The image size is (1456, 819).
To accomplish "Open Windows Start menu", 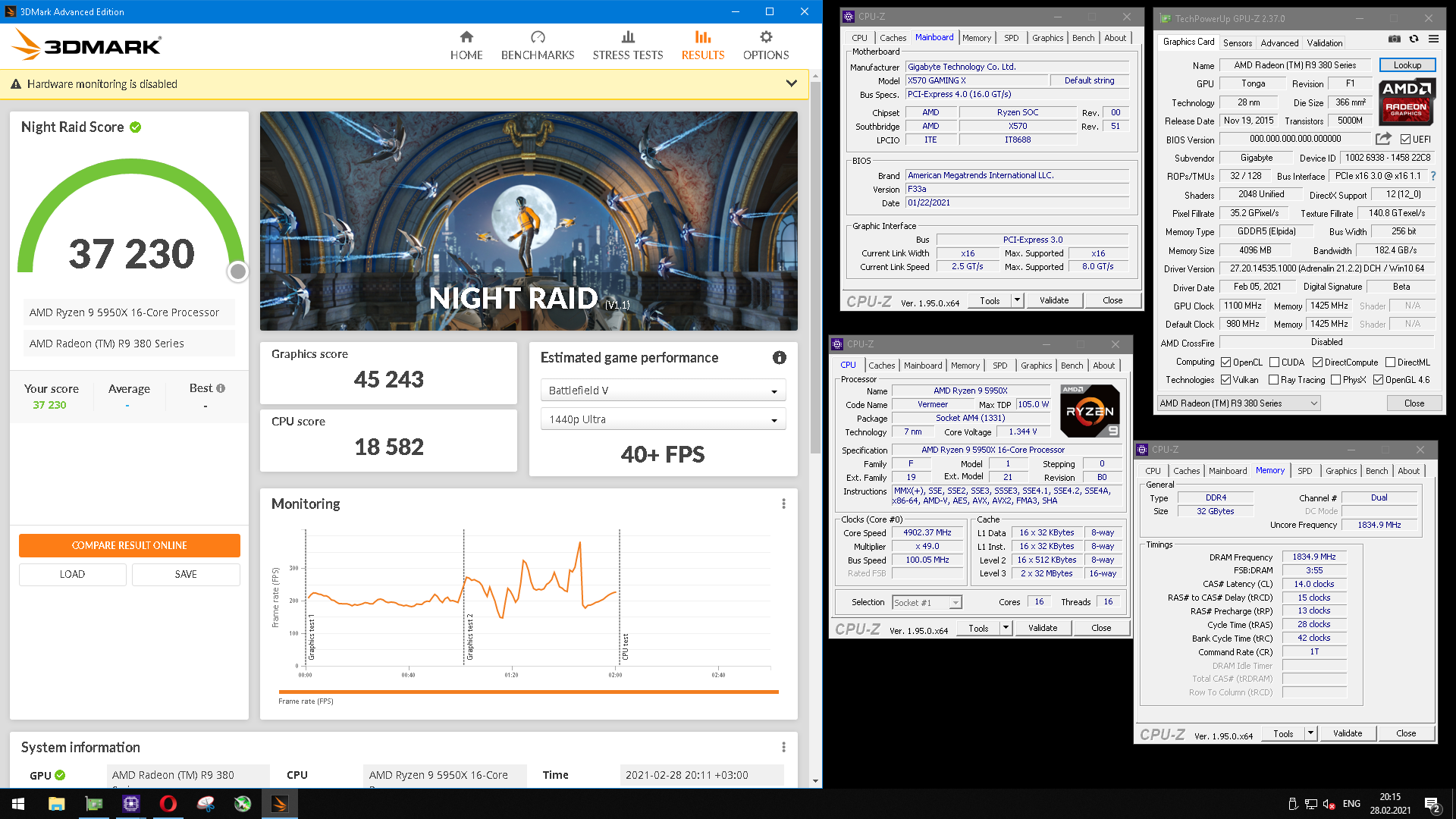I will click(18, 804).
